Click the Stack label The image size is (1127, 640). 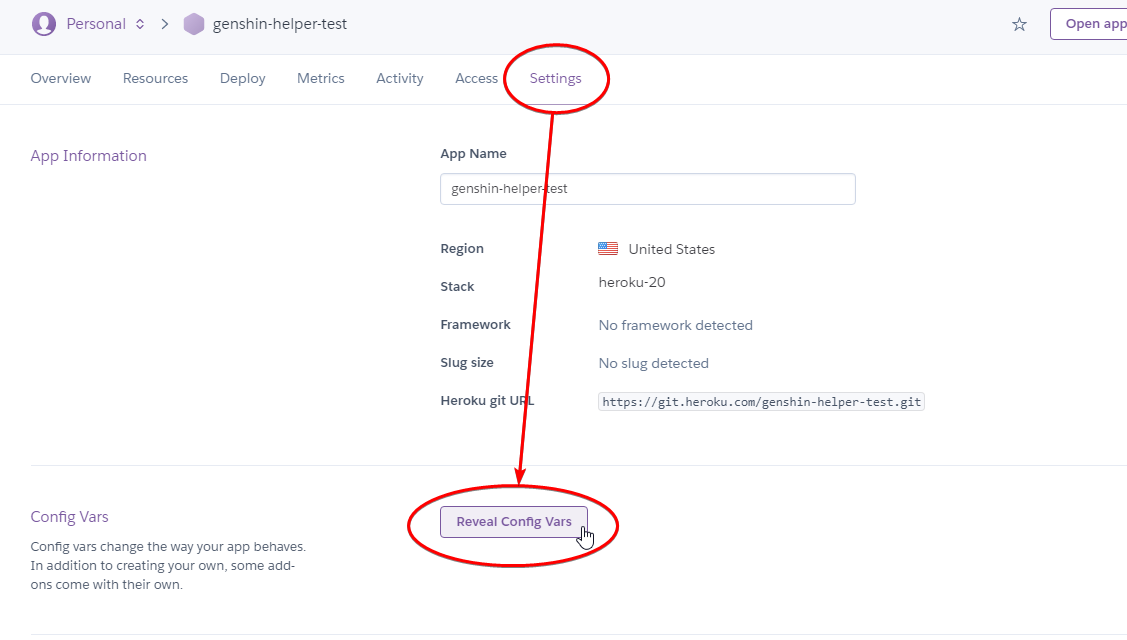tap(457, 287)
